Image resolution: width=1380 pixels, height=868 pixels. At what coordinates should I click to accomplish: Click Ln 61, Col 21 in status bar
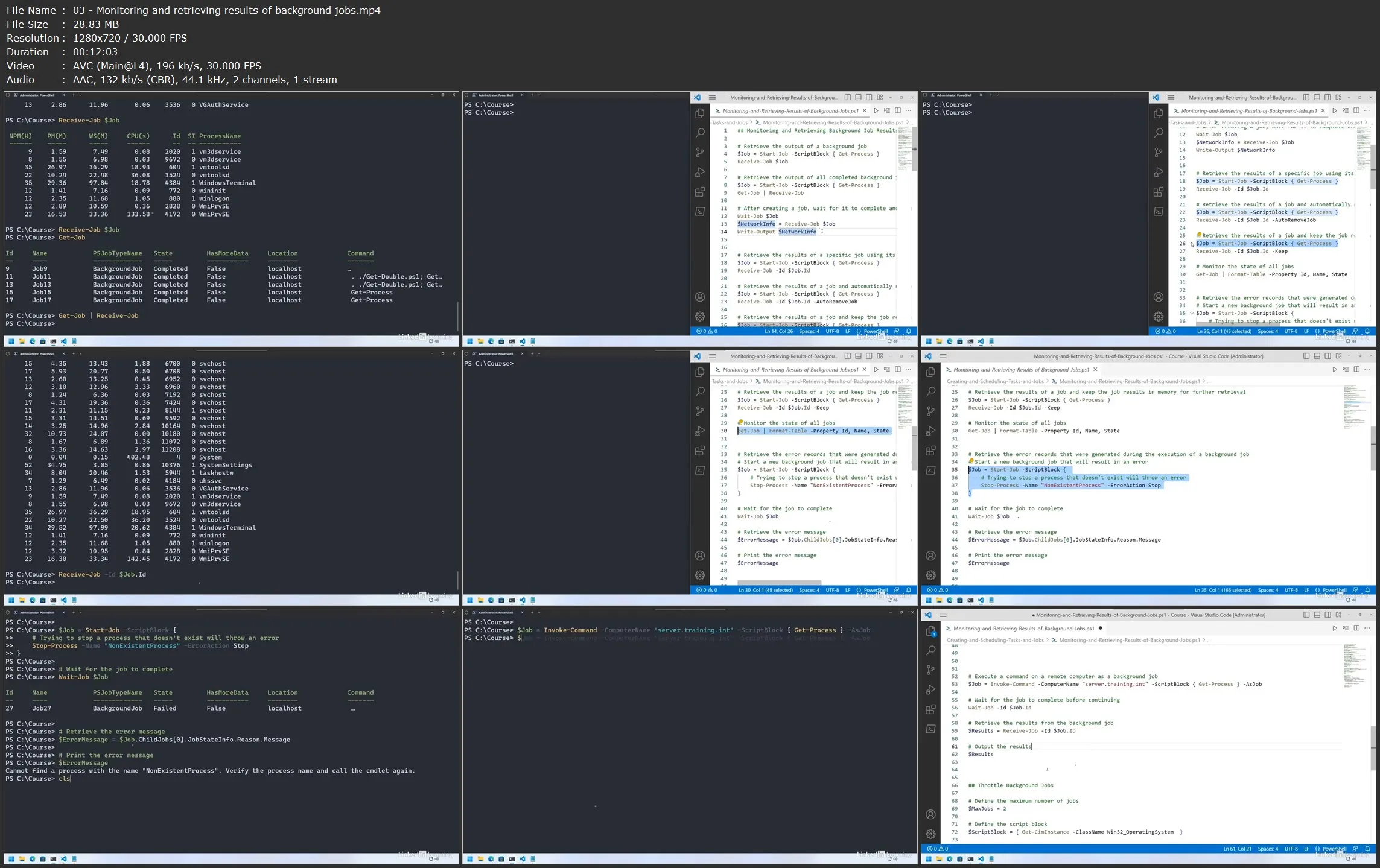(1237, 849)
